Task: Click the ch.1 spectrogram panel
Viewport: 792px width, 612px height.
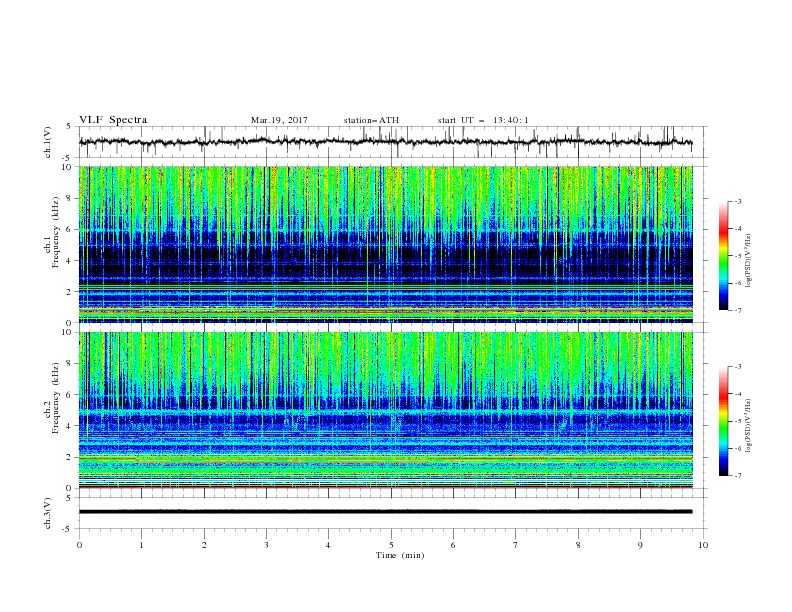Action: [386, 244]
